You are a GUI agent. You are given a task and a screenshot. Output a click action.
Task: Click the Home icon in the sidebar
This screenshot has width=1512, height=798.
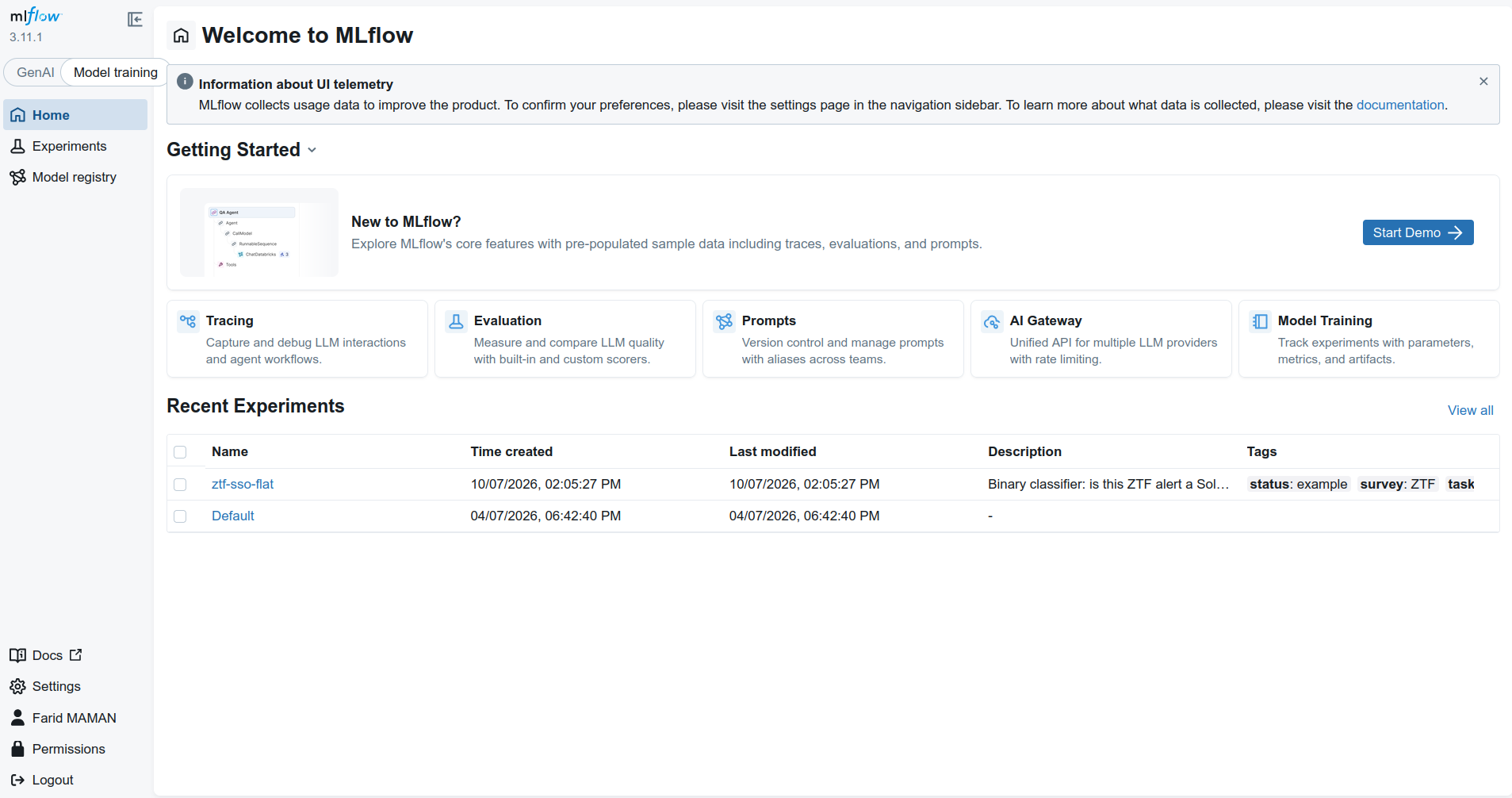(x=17, y=115)
